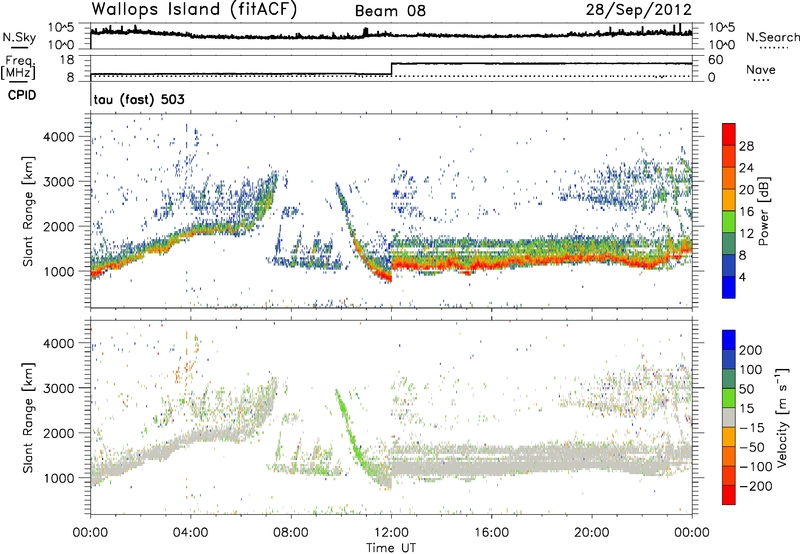This screenshot has height=554, width=800.
Task: Click the red high-power band near 16:00
Action: [x=491, y=263]
